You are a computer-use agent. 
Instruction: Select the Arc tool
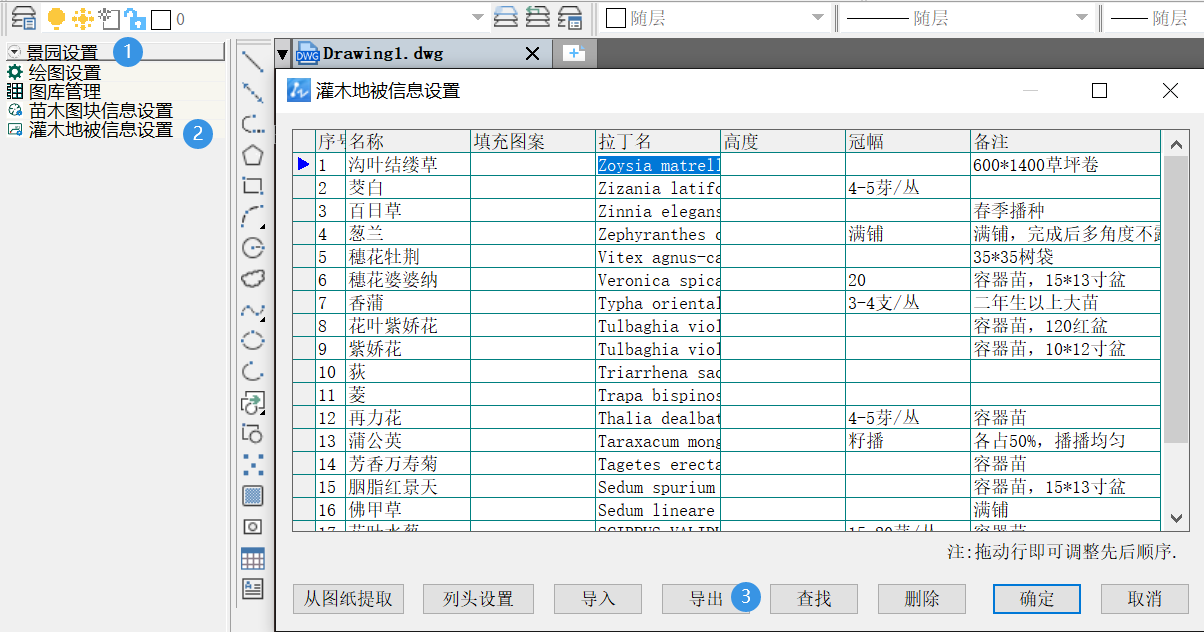[x=253, y=217]
